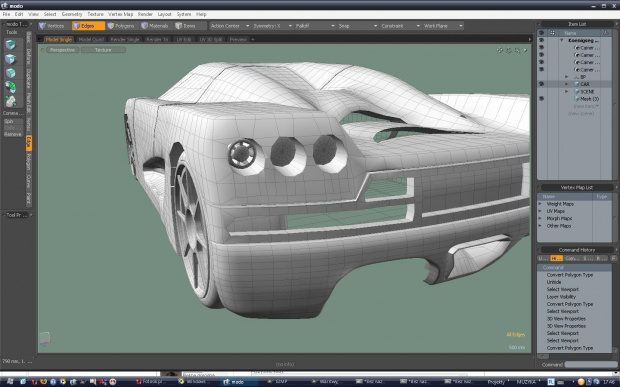Toggle visibility of the Koenigsegg scene root
The height and width of the screenshot is (387, 620).
[x=541, y=40]
